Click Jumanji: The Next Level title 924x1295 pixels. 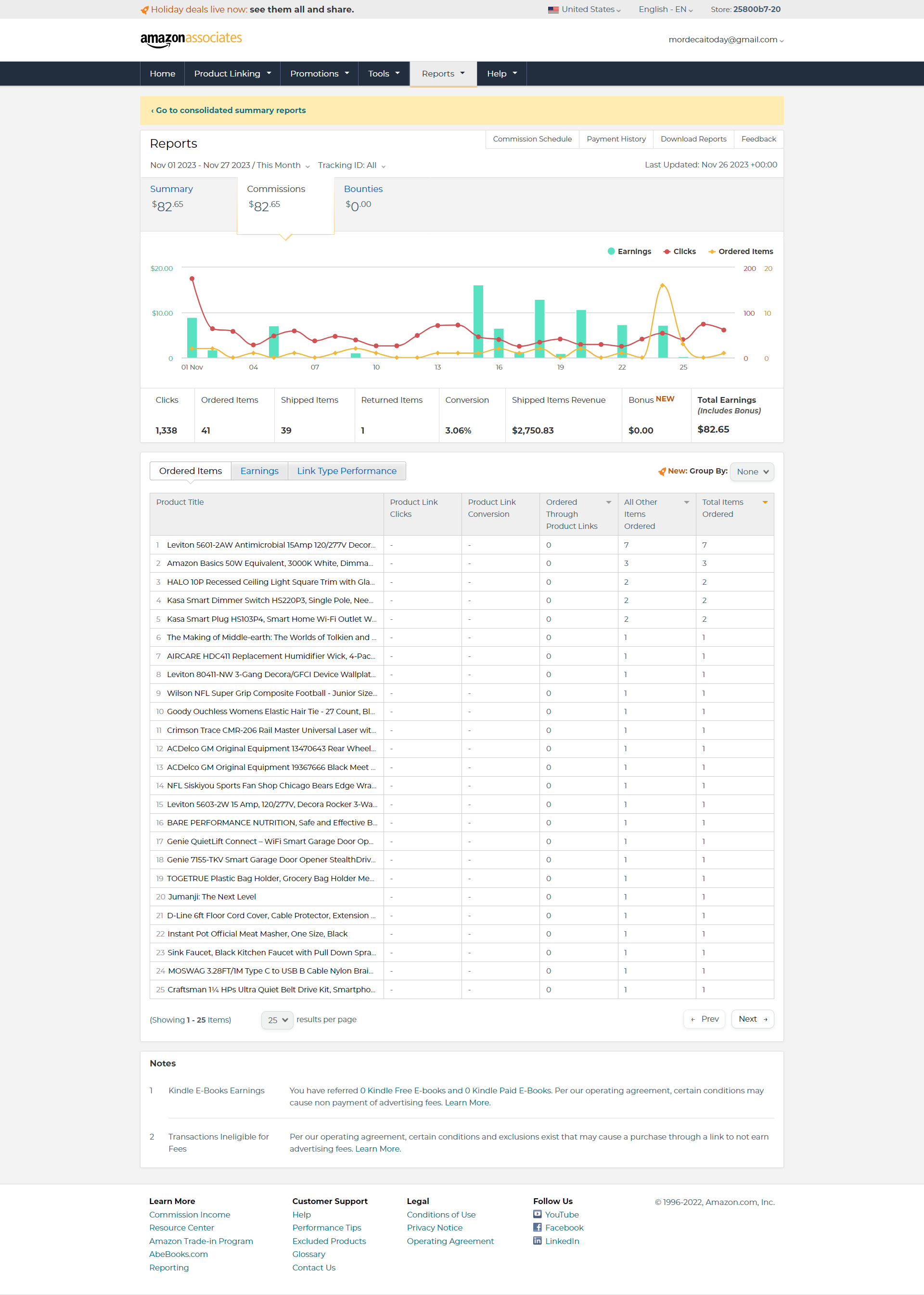click(x=212, y=897)
